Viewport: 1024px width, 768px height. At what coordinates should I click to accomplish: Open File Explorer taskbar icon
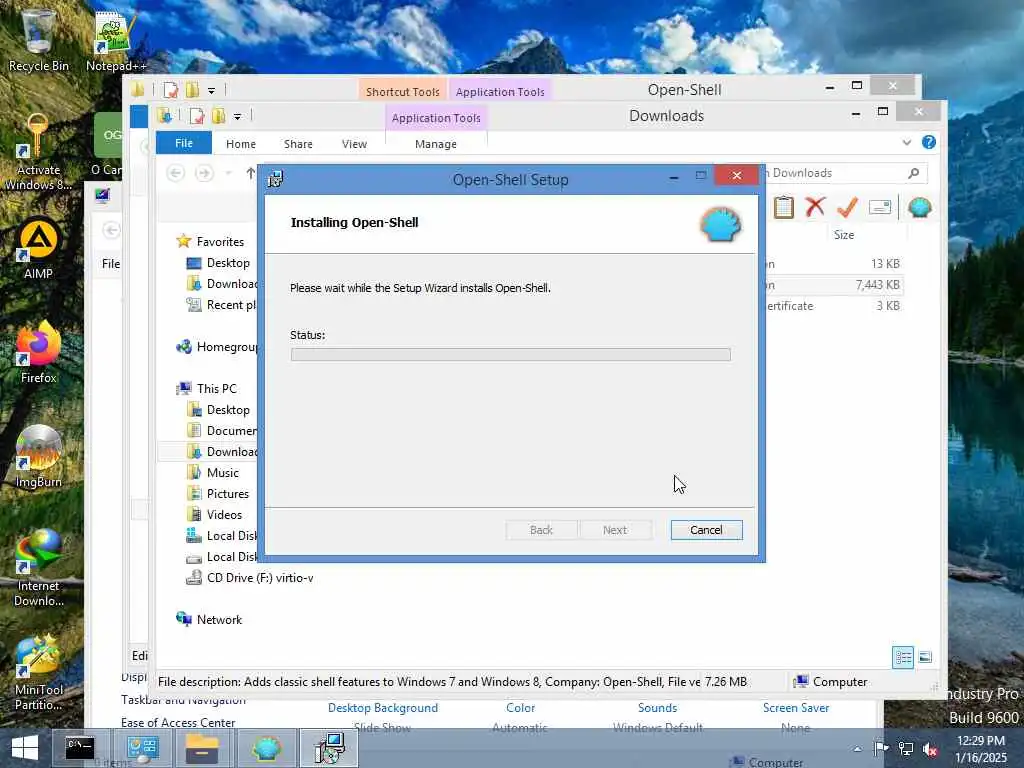pyautogui.click(x=202, y=748)
